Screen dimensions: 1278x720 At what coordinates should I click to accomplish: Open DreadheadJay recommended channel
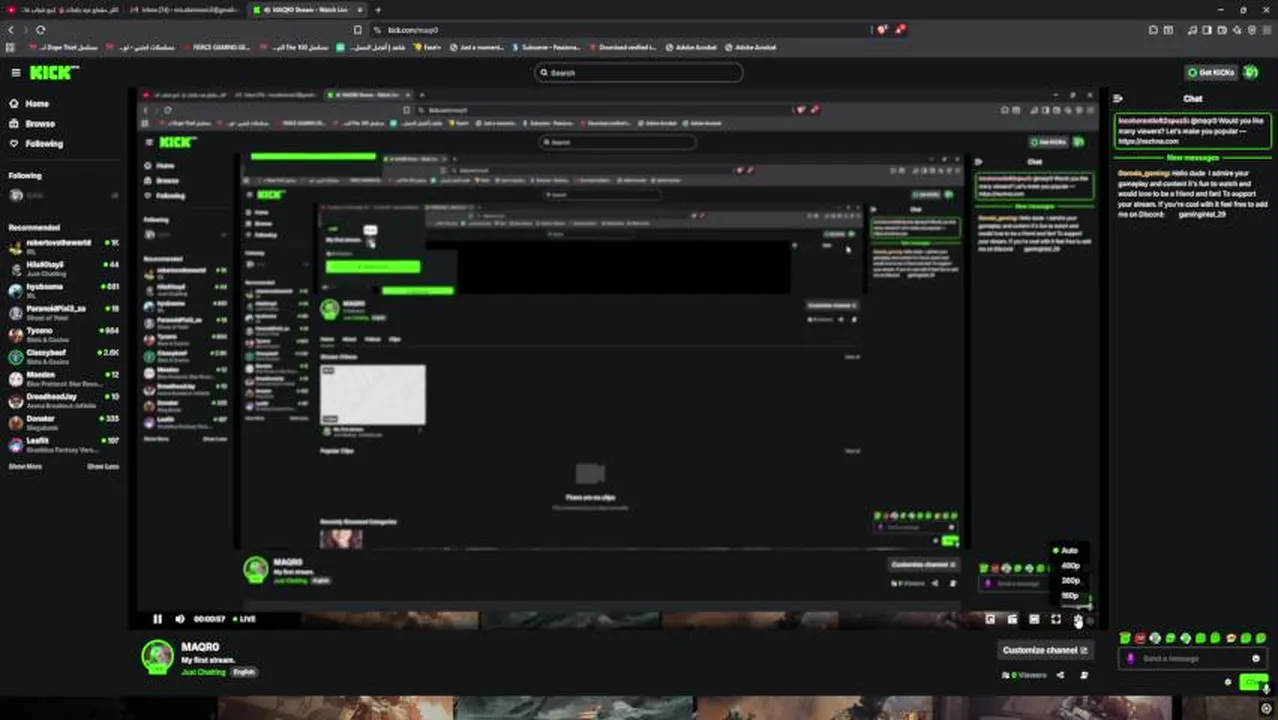point(62,400)
